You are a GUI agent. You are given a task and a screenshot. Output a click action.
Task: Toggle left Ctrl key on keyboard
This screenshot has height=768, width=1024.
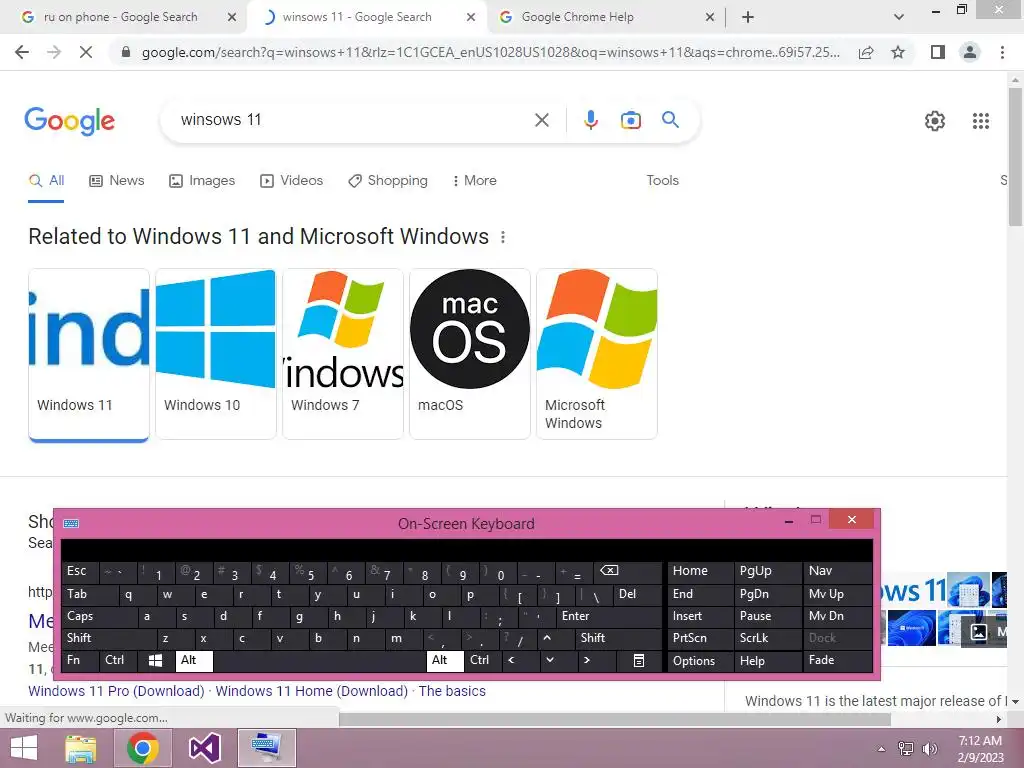tap(118, 661)
